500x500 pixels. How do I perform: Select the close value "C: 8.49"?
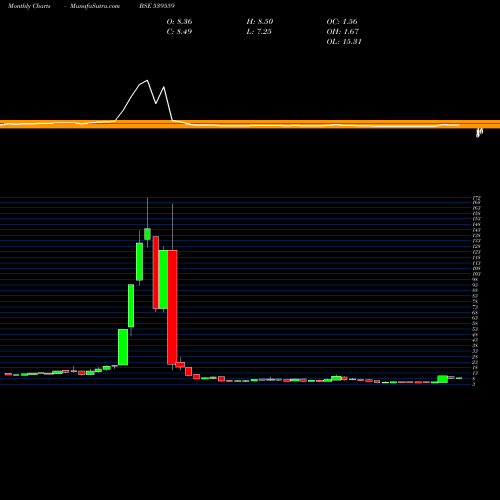(x=179, y=32)
